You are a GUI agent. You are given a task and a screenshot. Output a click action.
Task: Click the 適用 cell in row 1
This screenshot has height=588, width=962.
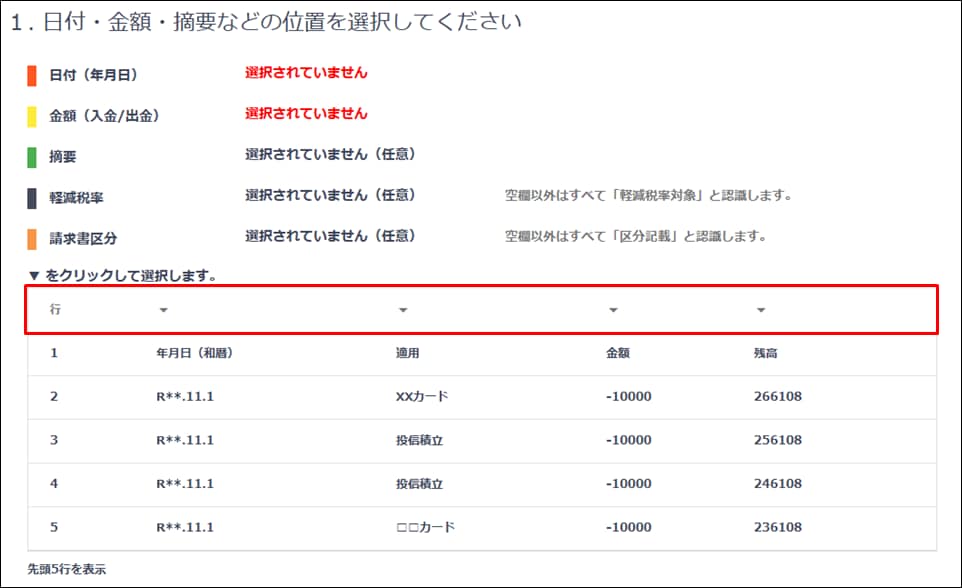point(407,353)
